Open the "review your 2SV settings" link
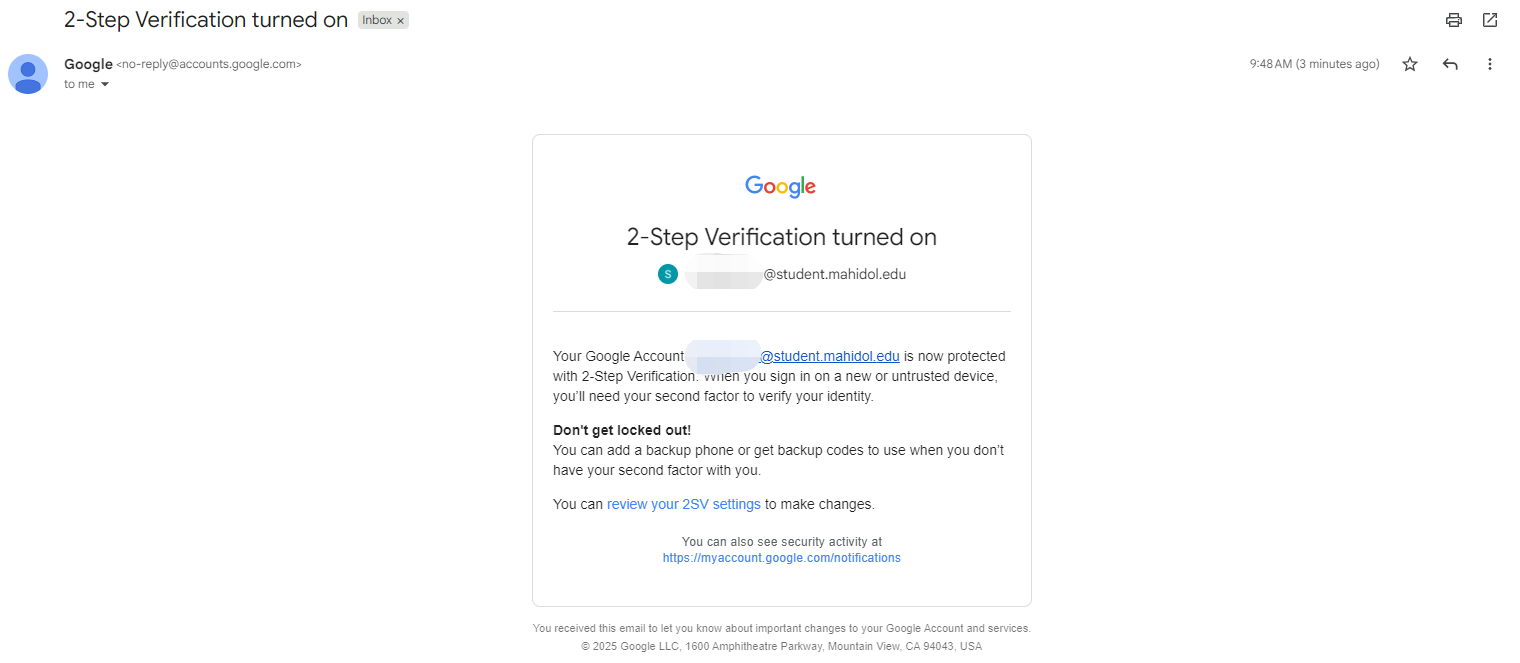1520x663 pixels. 683,504
